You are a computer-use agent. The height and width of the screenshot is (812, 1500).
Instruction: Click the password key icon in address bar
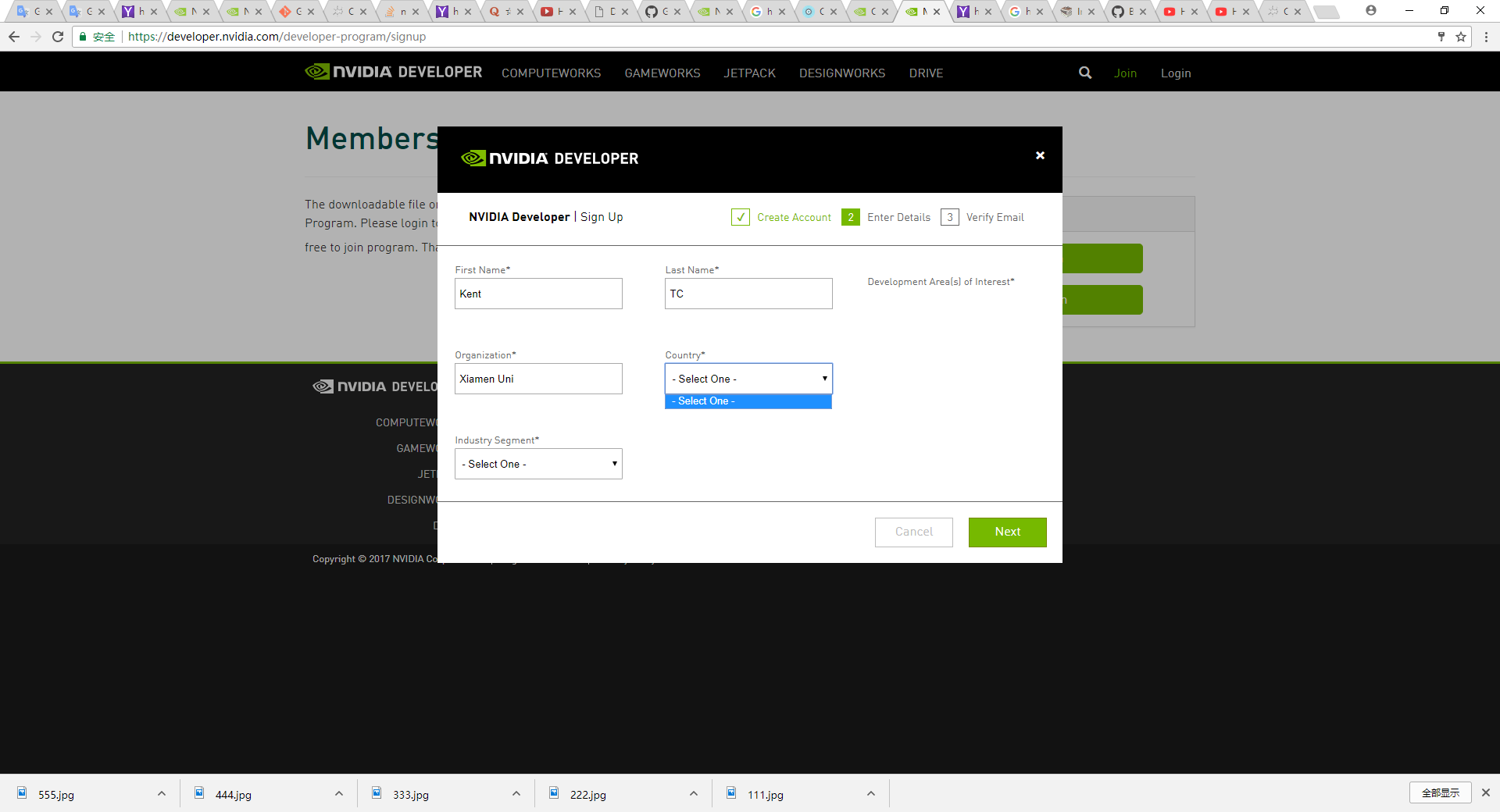coord(1441,37)
